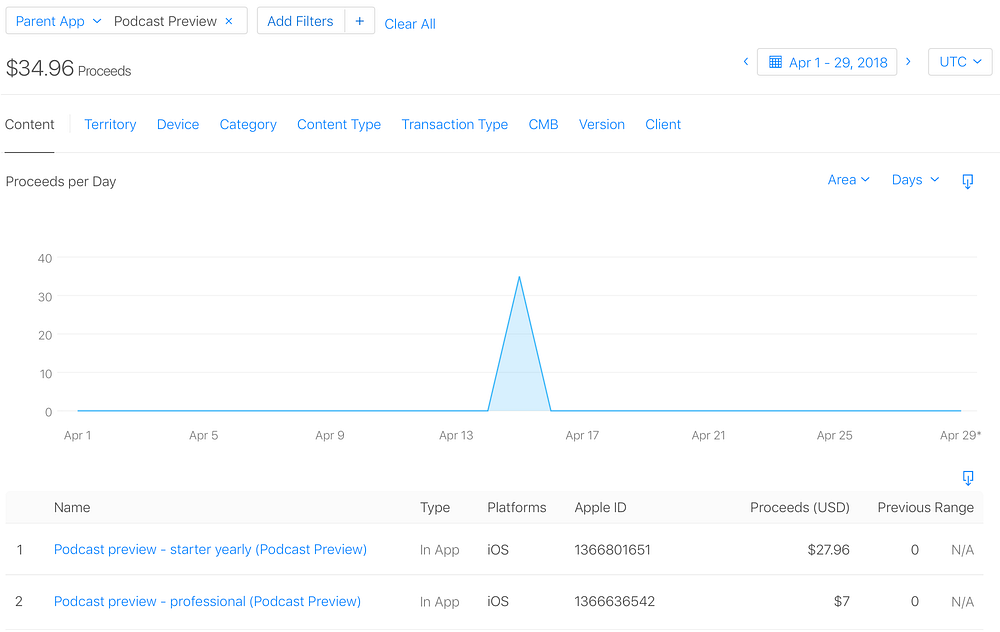Open the CMB tab
1000x632 pixels.
point(543,124)
